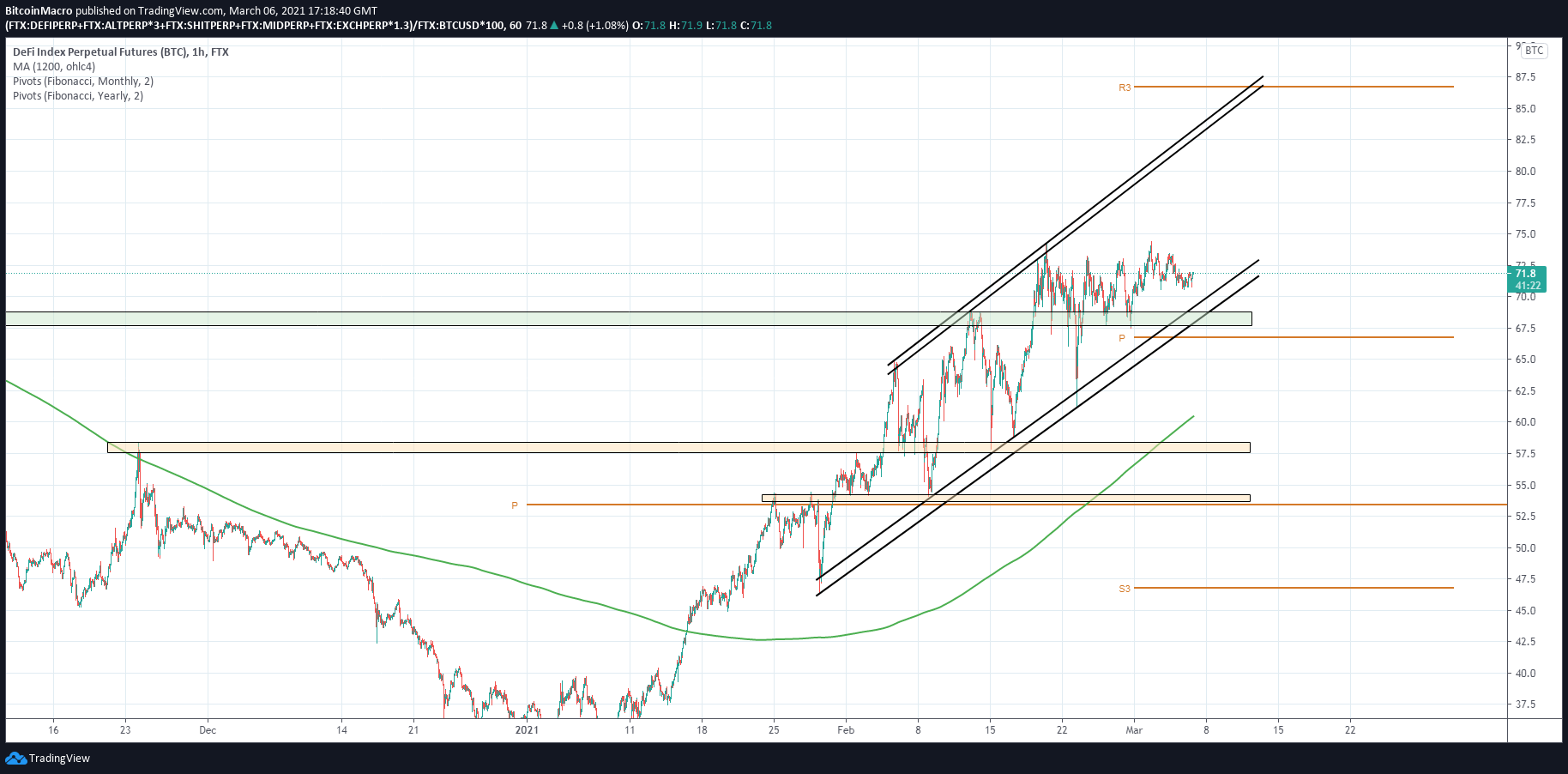Select Pivots (Fibonacci, Monthly, 2) legend entry
Screen dimensions: 1568x774
[x=83, y=82]
